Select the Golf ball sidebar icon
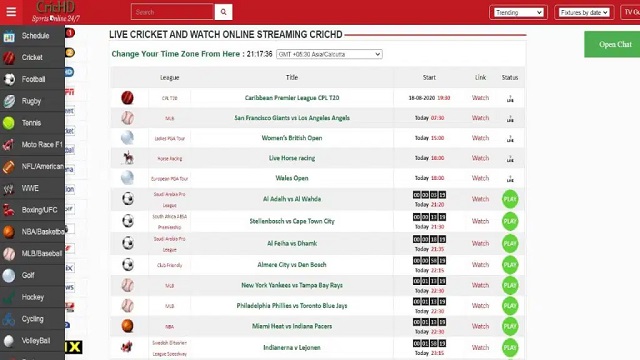The image size is (640, 360). coord(9,276)
